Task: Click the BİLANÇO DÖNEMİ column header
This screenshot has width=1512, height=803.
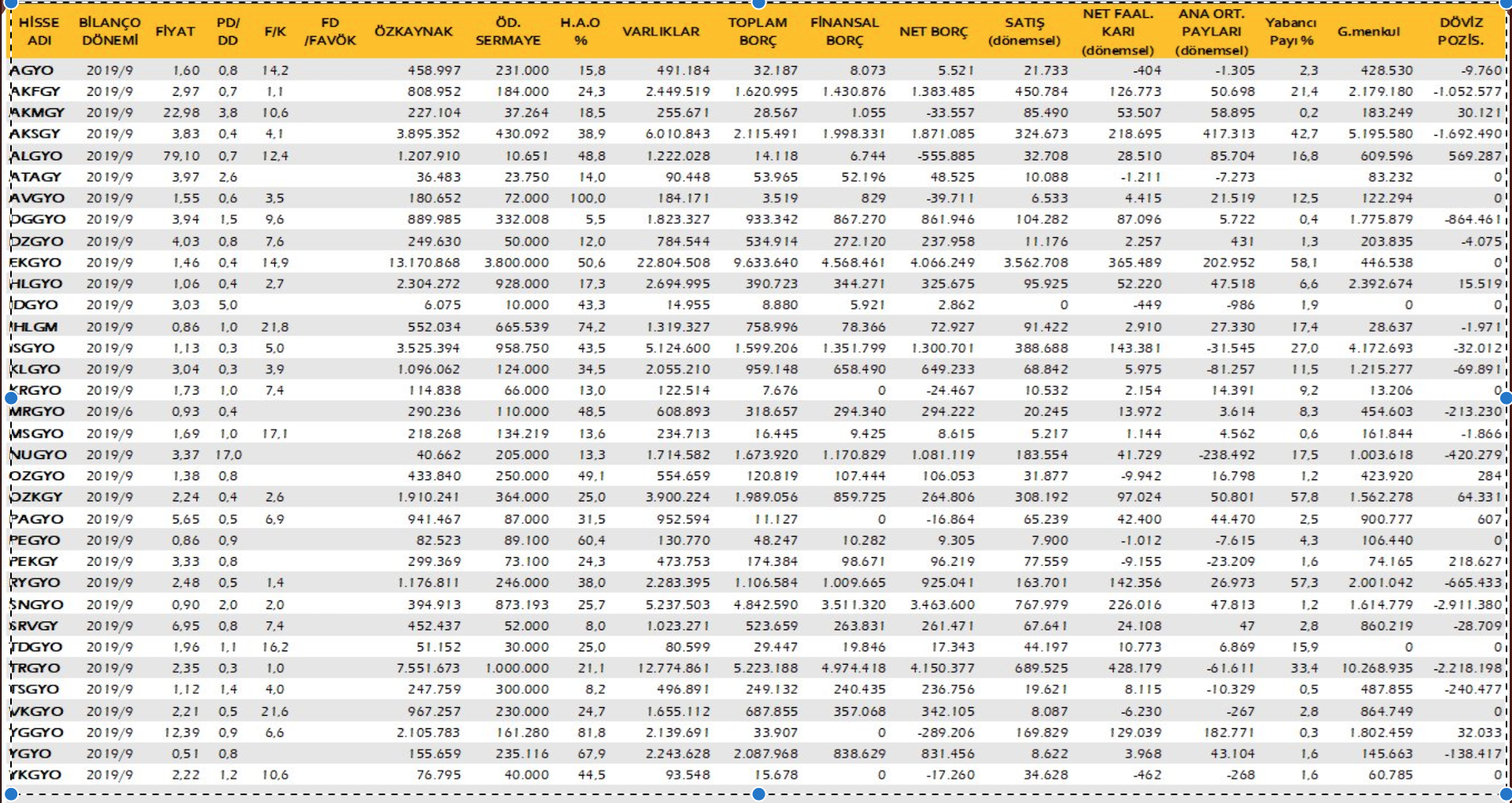Action: 109,31
